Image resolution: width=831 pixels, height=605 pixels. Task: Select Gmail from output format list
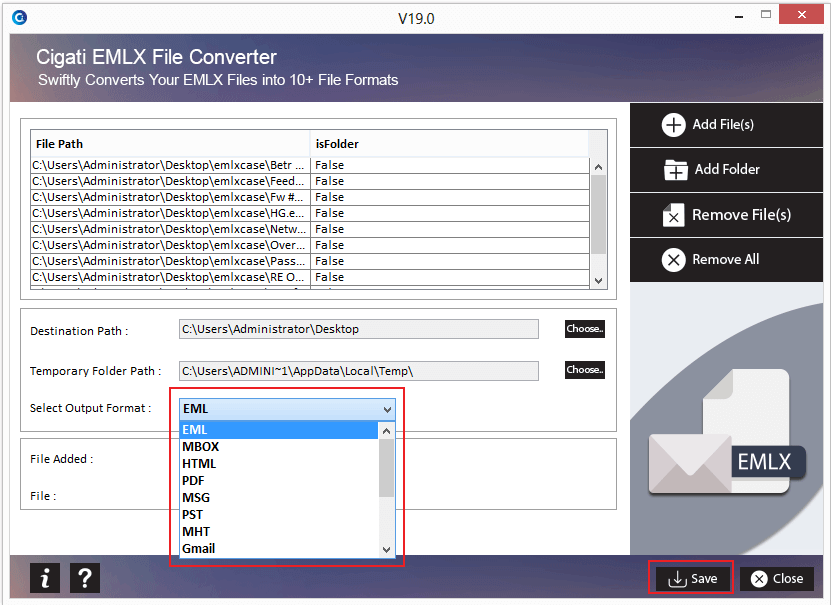click(x=279, y=548)
